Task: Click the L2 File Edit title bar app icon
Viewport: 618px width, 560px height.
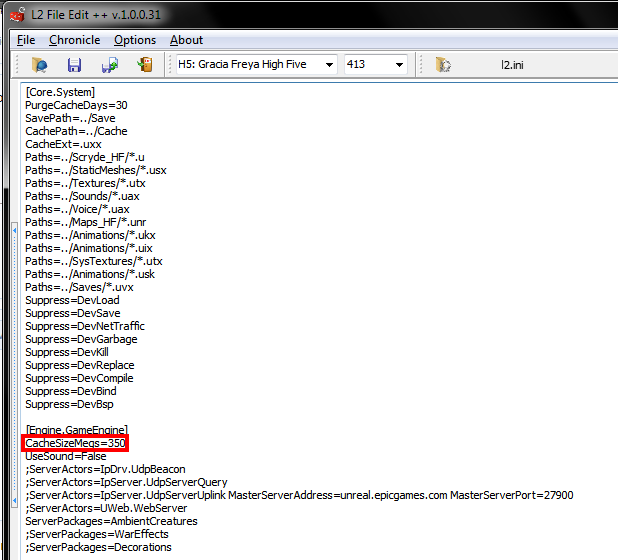Action: pos(18,15)
